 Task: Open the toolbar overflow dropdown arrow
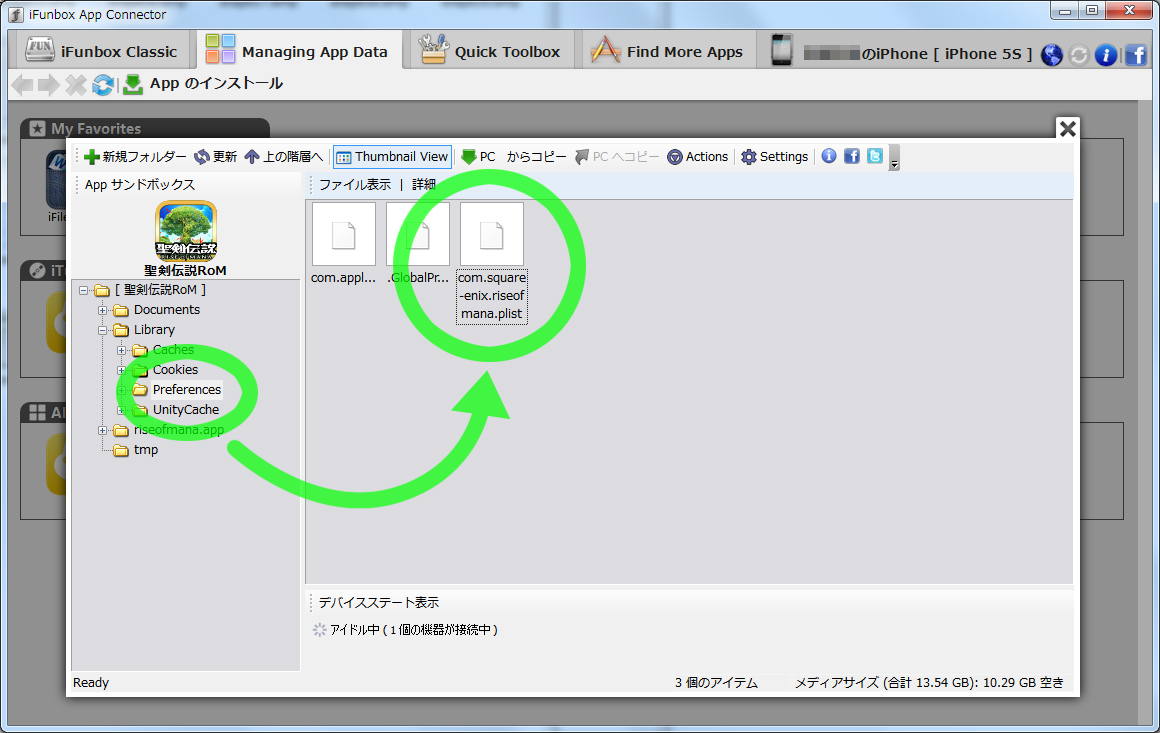(x=894, y=158)
